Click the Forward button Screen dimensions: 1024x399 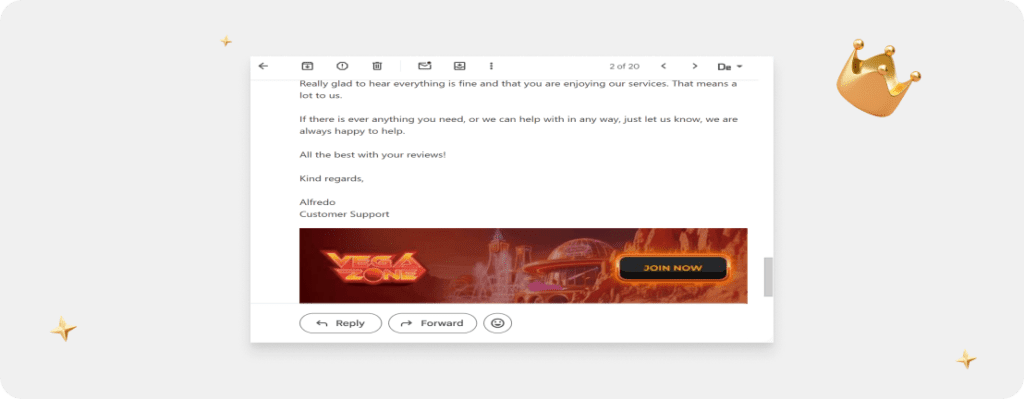point(432,323)
